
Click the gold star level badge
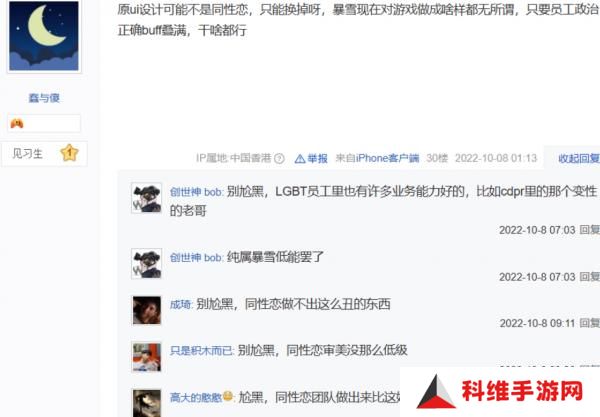(x=69, y=153)
